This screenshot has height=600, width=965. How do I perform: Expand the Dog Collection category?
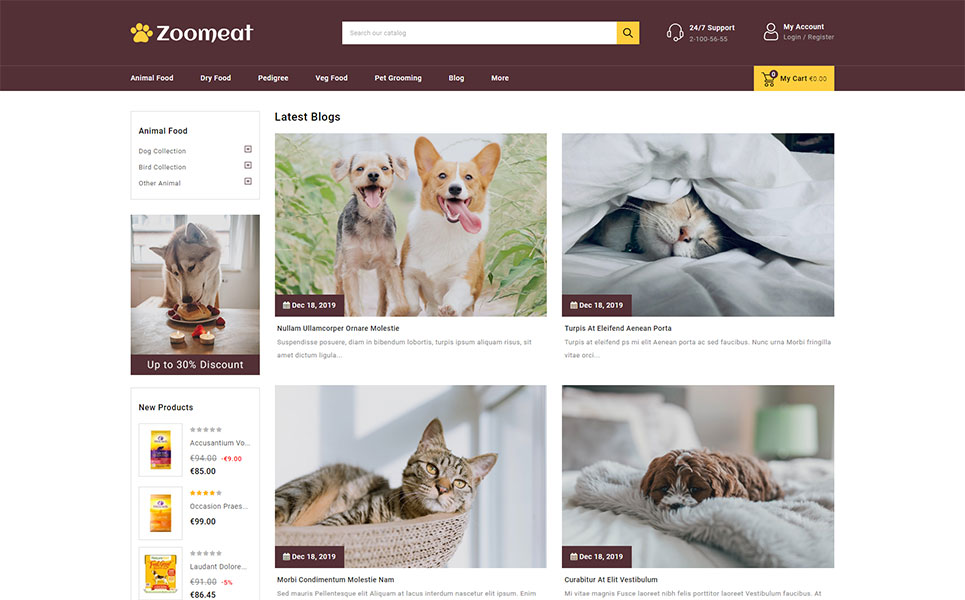pos(248,150)
